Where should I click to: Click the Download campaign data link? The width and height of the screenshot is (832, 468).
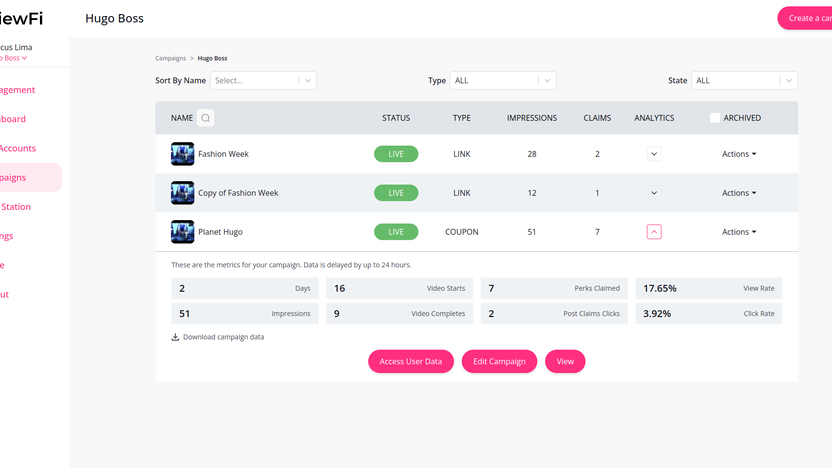pos(223,337)
